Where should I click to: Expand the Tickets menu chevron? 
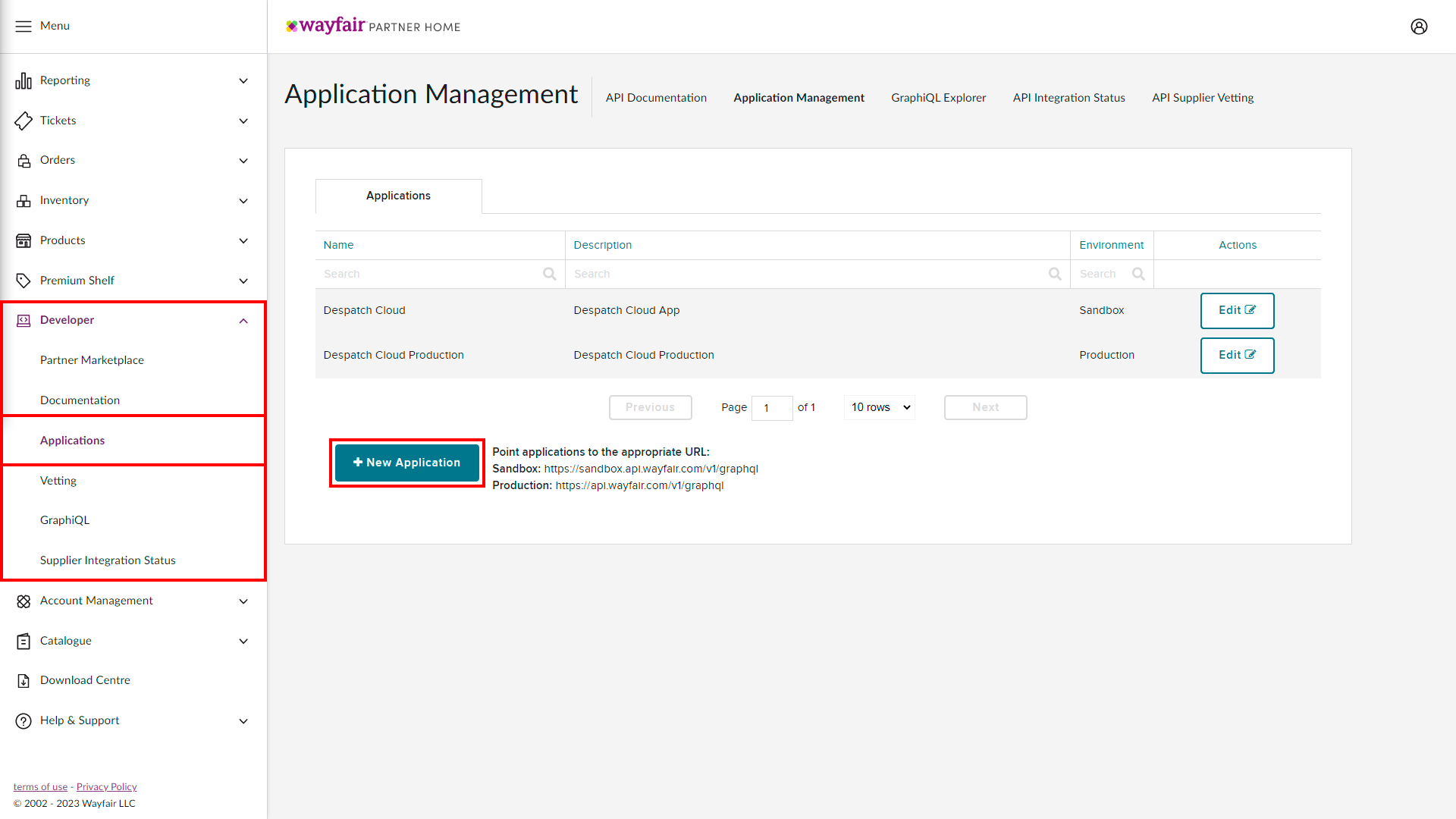[x=243, y=121]
